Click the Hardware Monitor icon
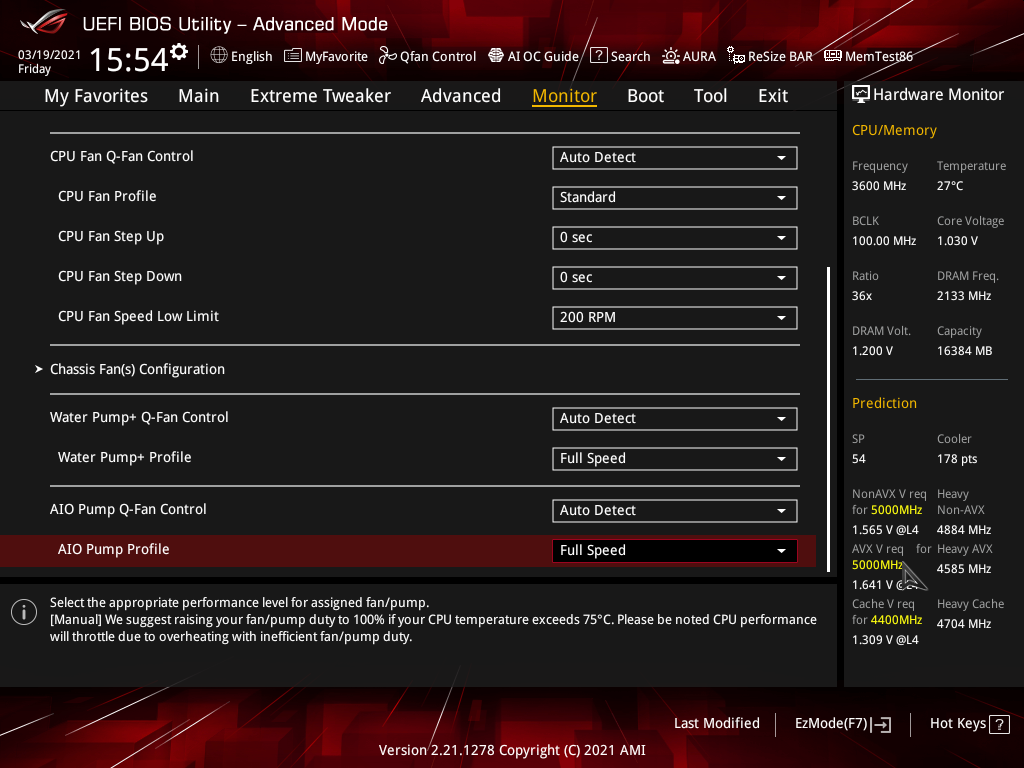 pyautogui.click(x=861, y=95)
